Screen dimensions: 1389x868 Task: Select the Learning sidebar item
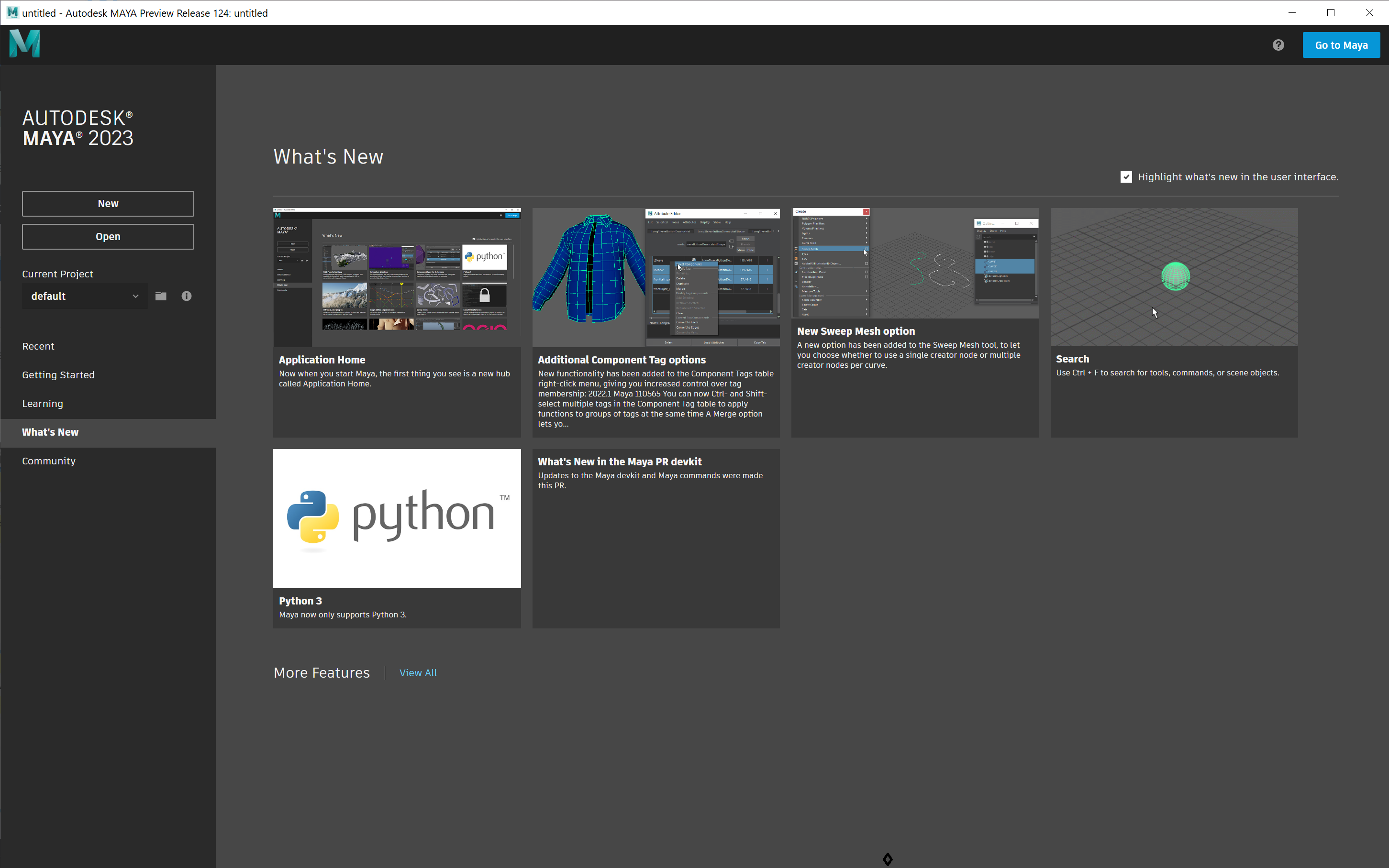tap(43, 404)
